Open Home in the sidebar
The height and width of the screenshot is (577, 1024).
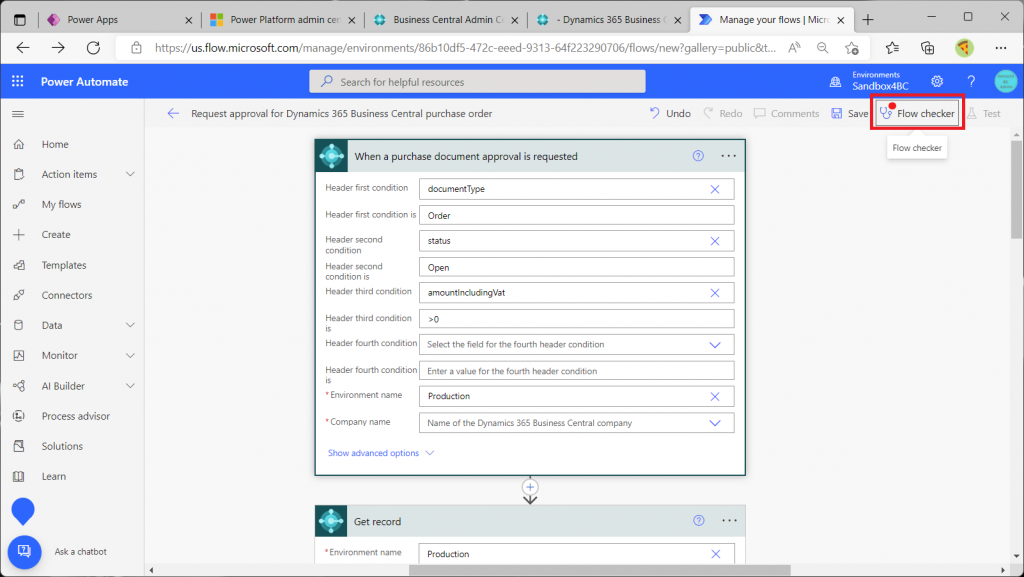[x=55, y=144]
